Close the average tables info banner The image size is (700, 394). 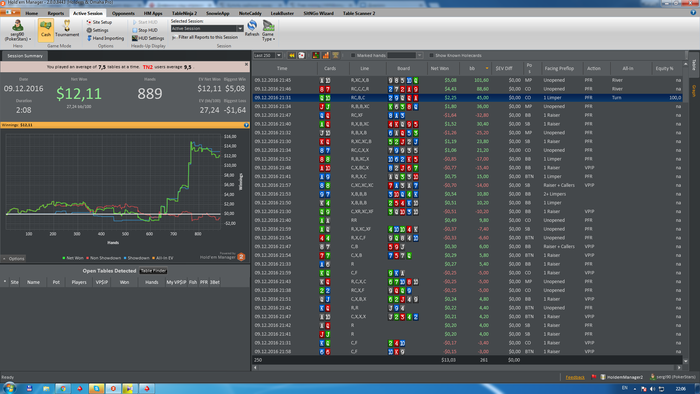pos(246,65)
